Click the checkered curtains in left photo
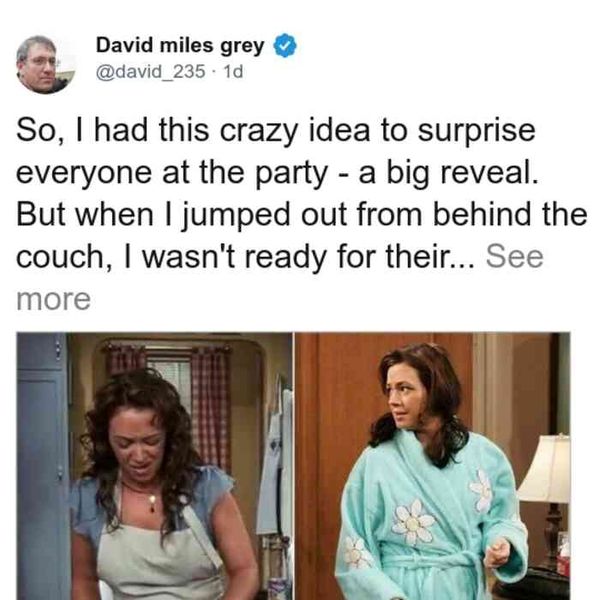The height and width of the screenshot is (600, 600). click(x=209, y=406)
